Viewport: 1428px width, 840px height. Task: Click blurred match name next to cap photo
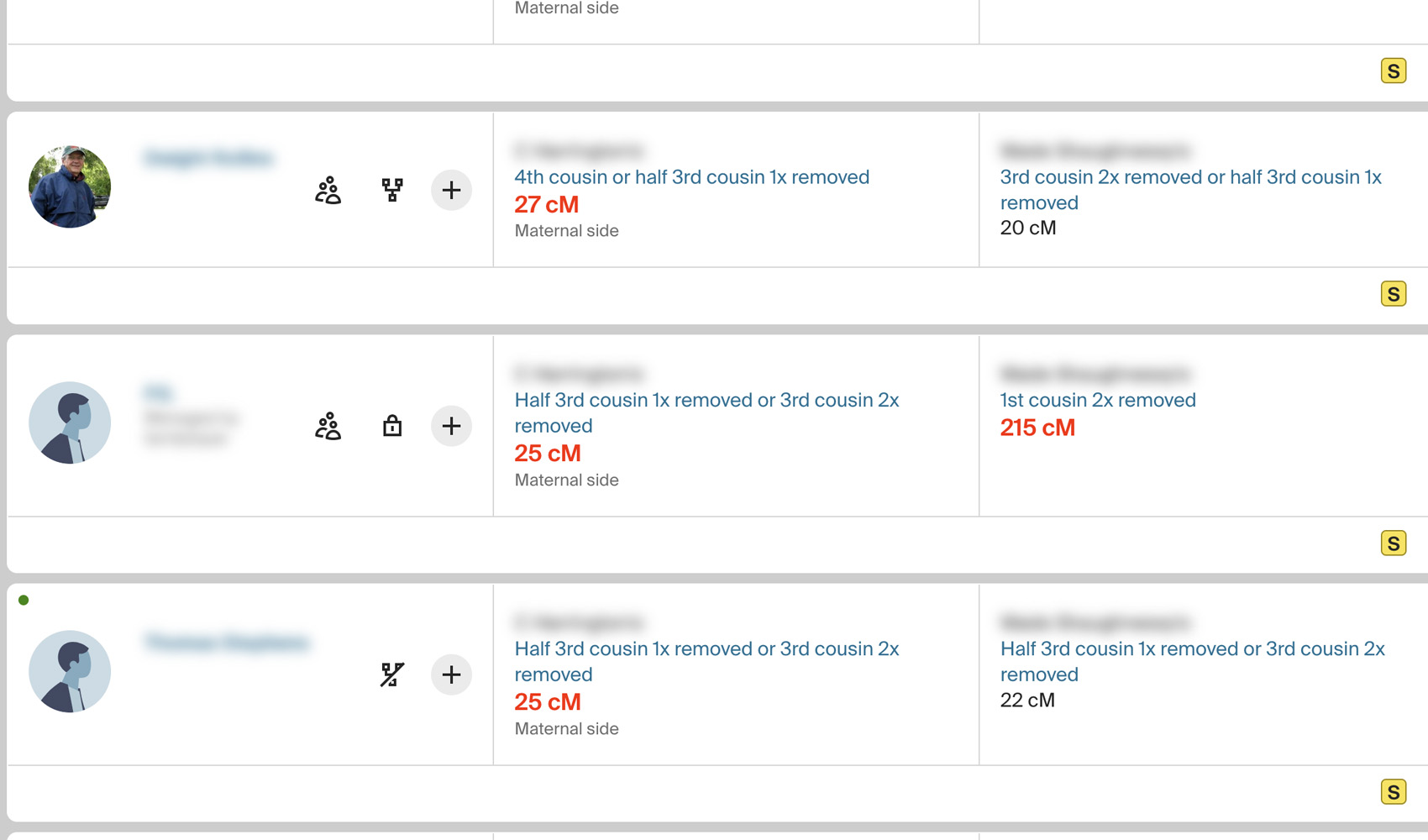click(x=208, y=158)
